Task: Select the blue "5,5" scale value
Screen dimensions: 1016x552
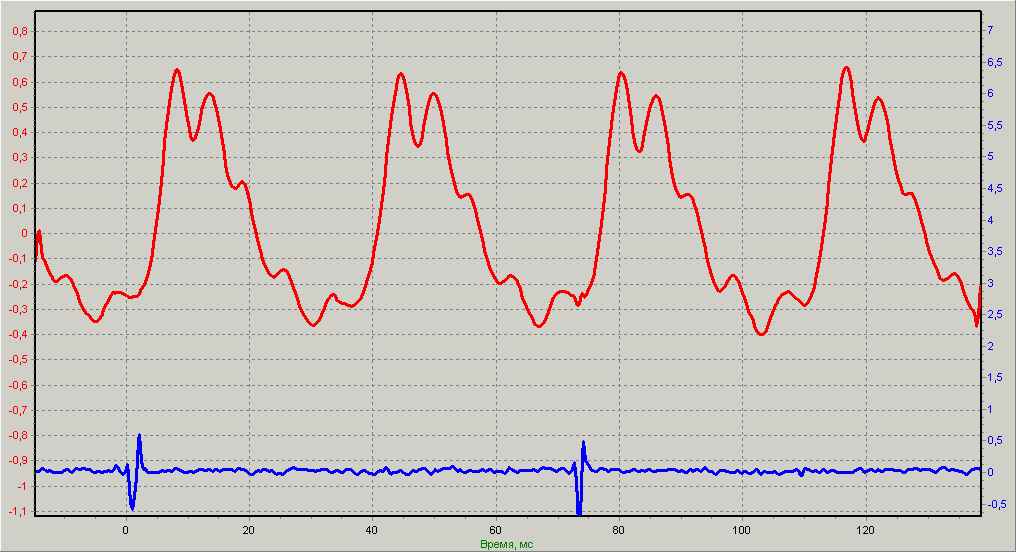Action: (994, 125)
